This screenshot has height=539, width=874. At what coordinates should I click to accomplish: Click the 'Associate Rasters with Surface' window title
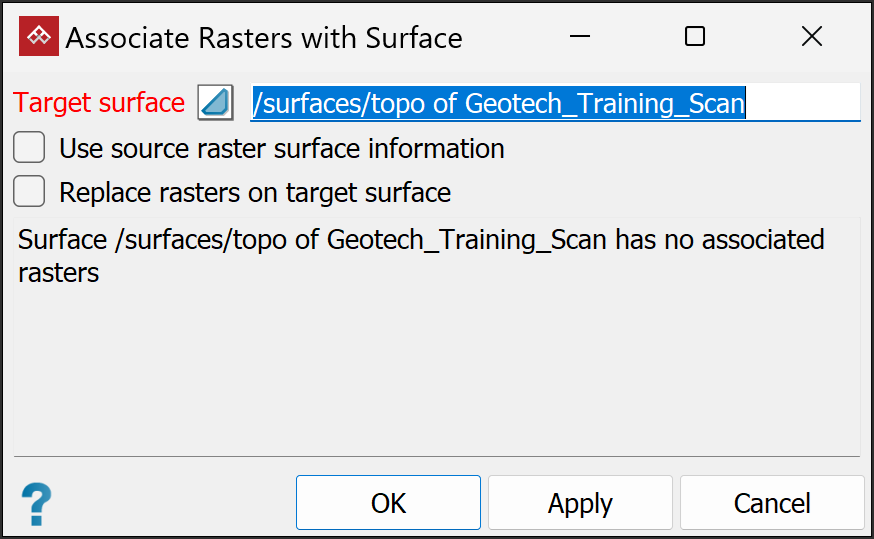coord(264,38)
